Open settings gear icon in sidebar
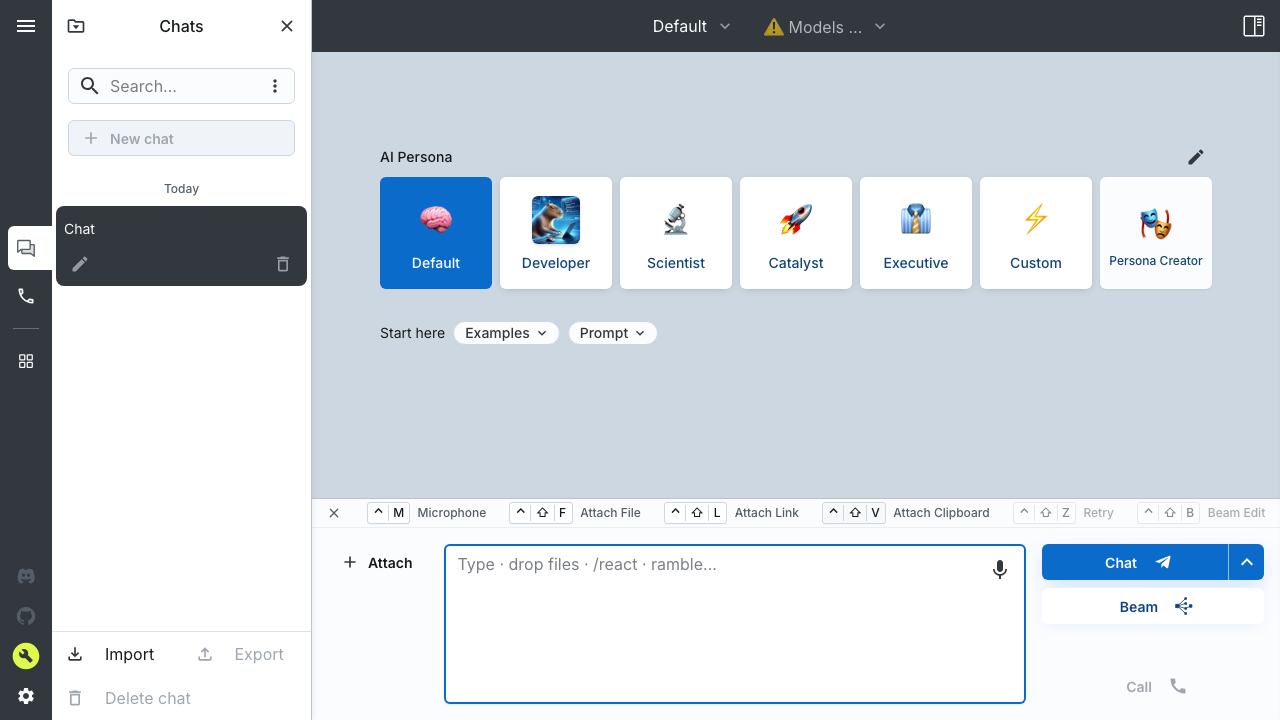Viewport: 1280px width, 720px height. pos(26,696)
